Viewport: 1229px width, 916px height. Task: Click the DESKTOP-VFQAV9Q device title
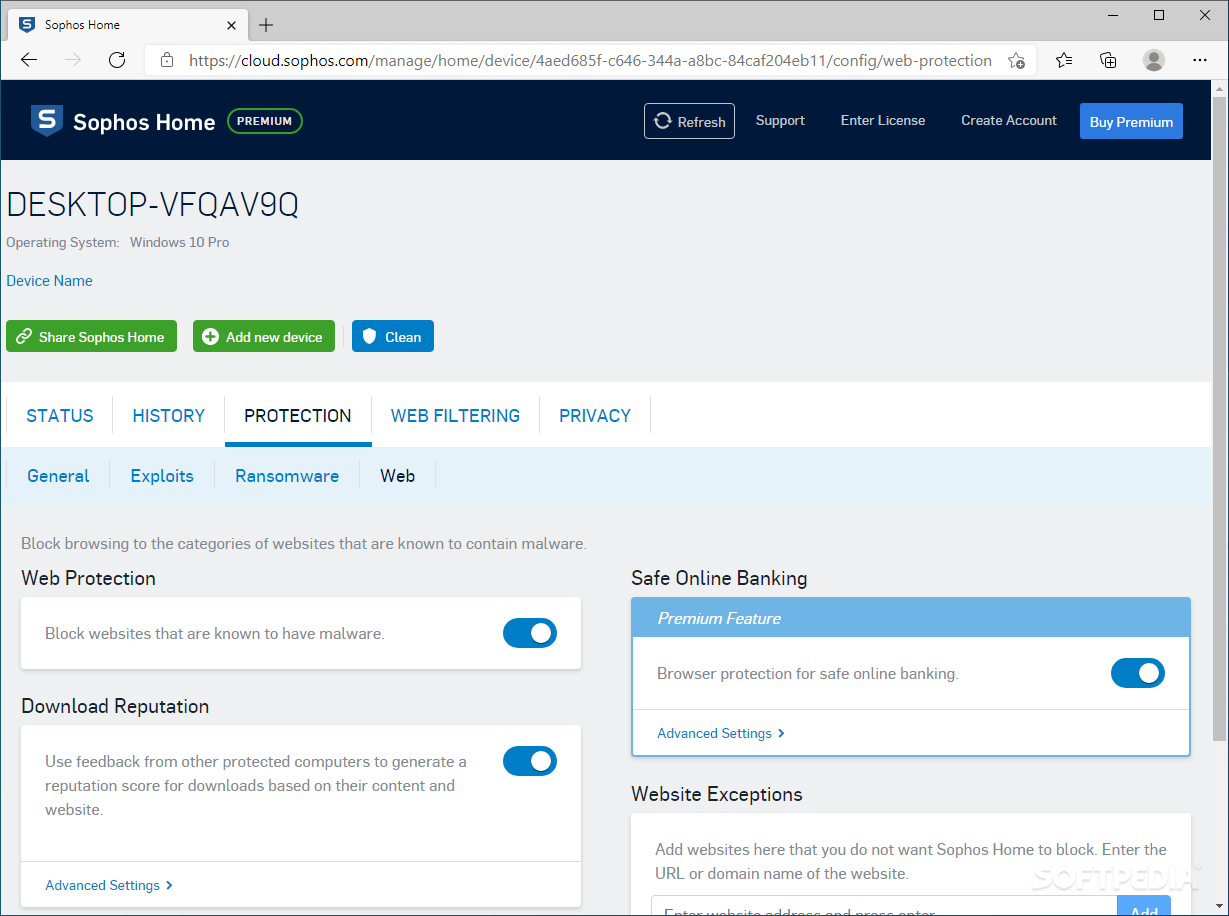(152, 205)
